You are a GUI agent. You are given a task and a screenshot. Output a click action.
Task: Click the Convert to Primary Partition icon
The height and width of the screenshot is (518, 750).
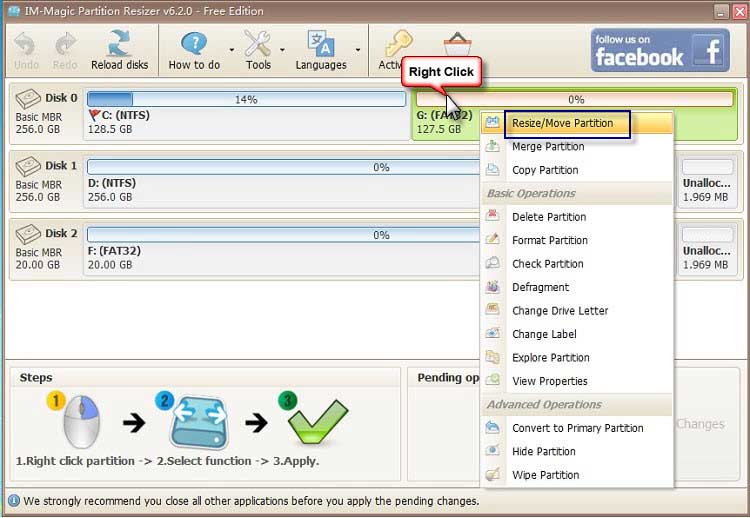pyautogui.click(x=492, y=427)
